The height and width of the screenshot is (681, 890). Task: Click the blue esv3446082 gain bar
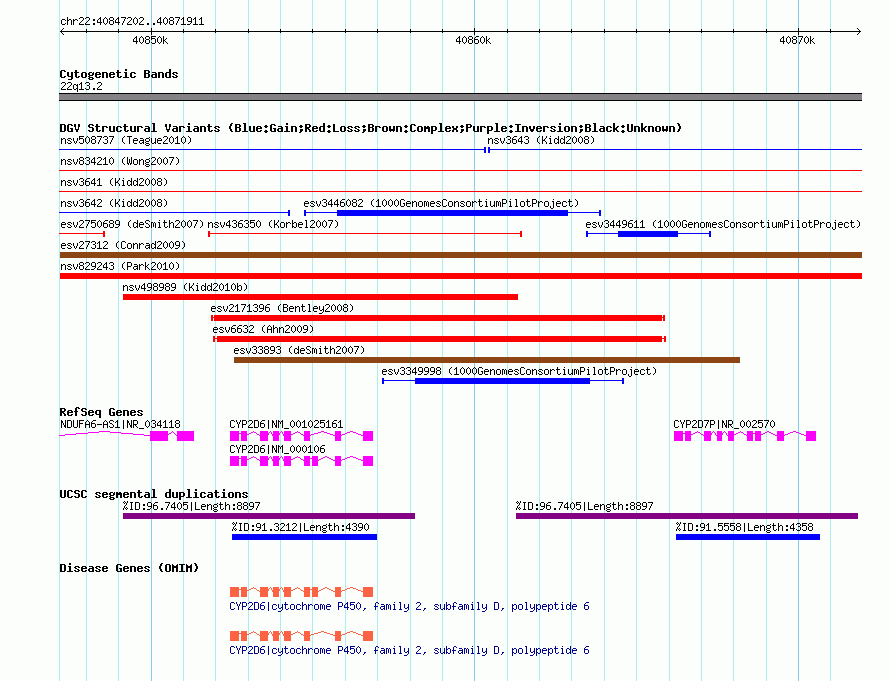[x=452, y=213]
